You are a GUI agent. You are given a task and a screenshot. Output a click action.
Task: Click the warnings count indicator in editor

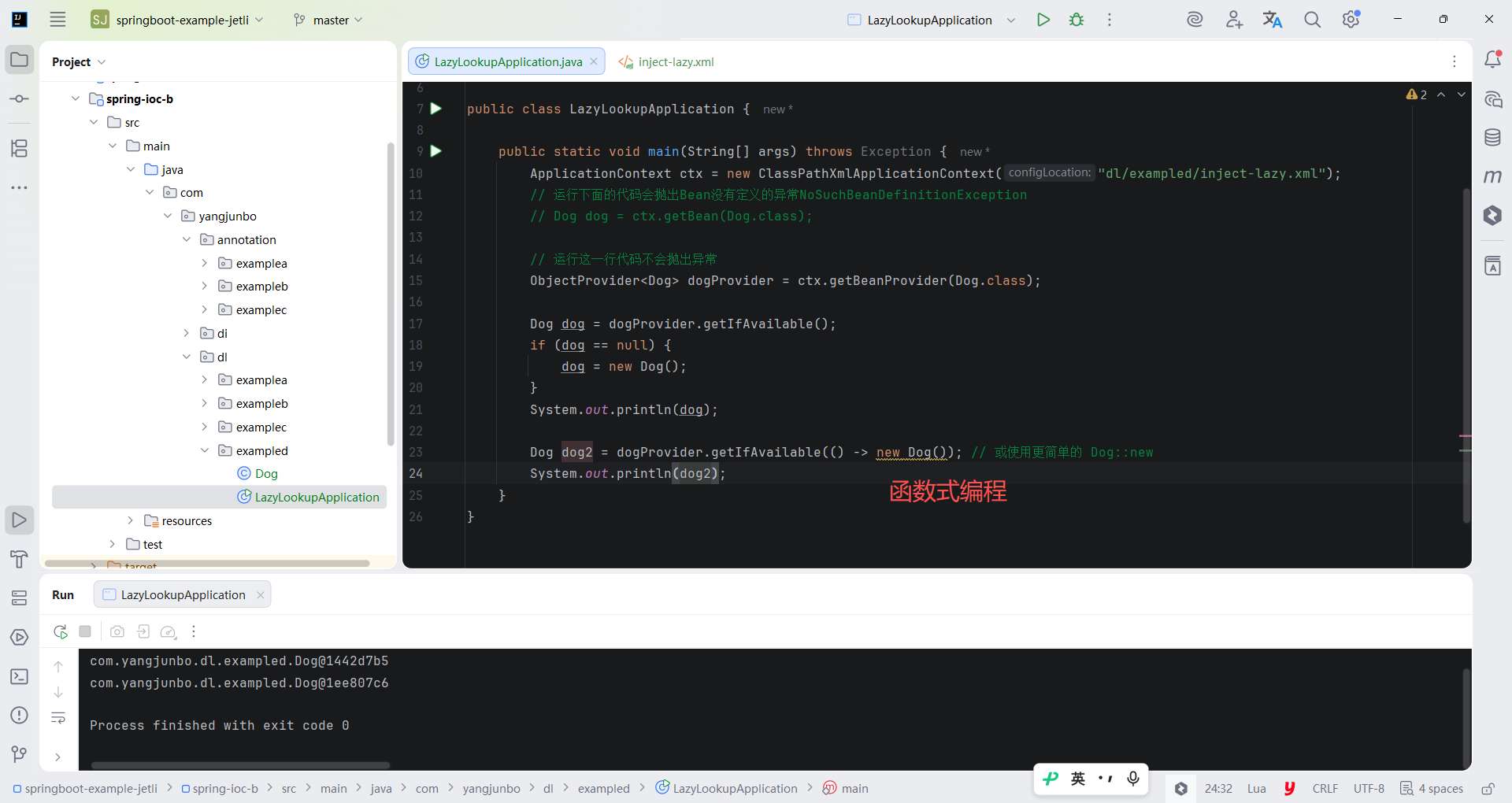[x=1417, y=94]
